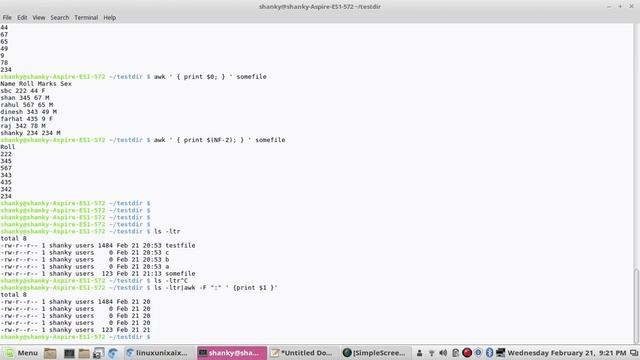Click the user icon in system tray
The height and width of the screenshot is (360, 640).
click(419, 353)
